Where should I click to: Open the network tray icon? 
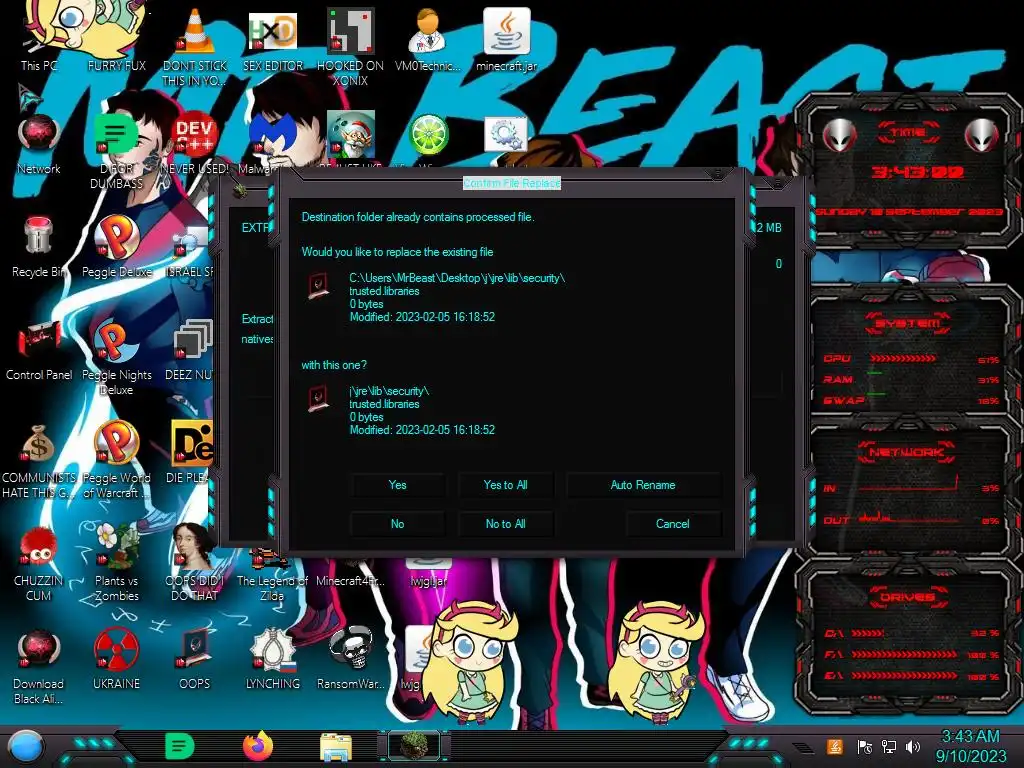click(x=889, y=746)
